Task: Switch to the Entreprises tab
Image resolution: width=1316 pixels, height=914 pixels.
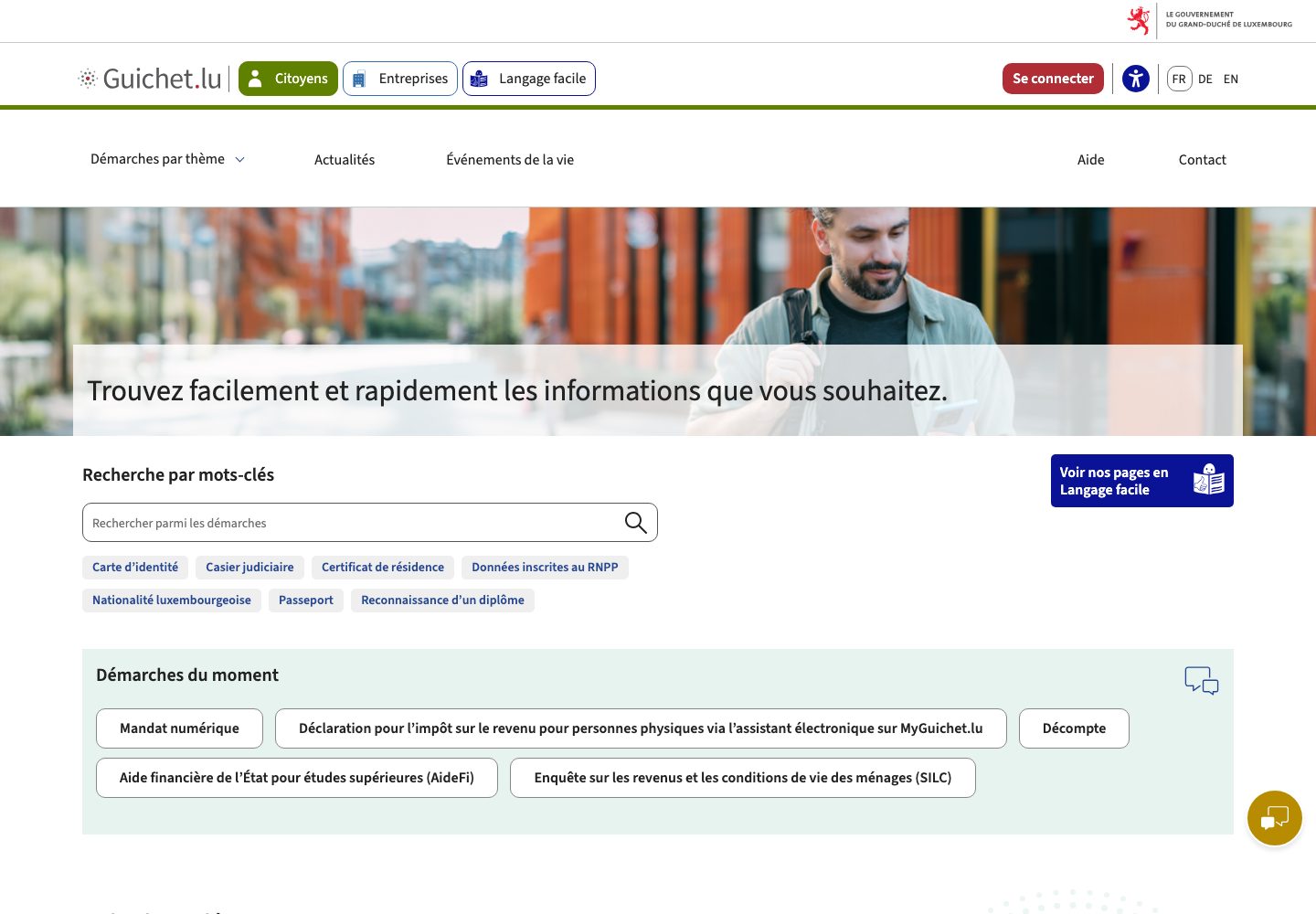Action: click(x=400, y=79)
